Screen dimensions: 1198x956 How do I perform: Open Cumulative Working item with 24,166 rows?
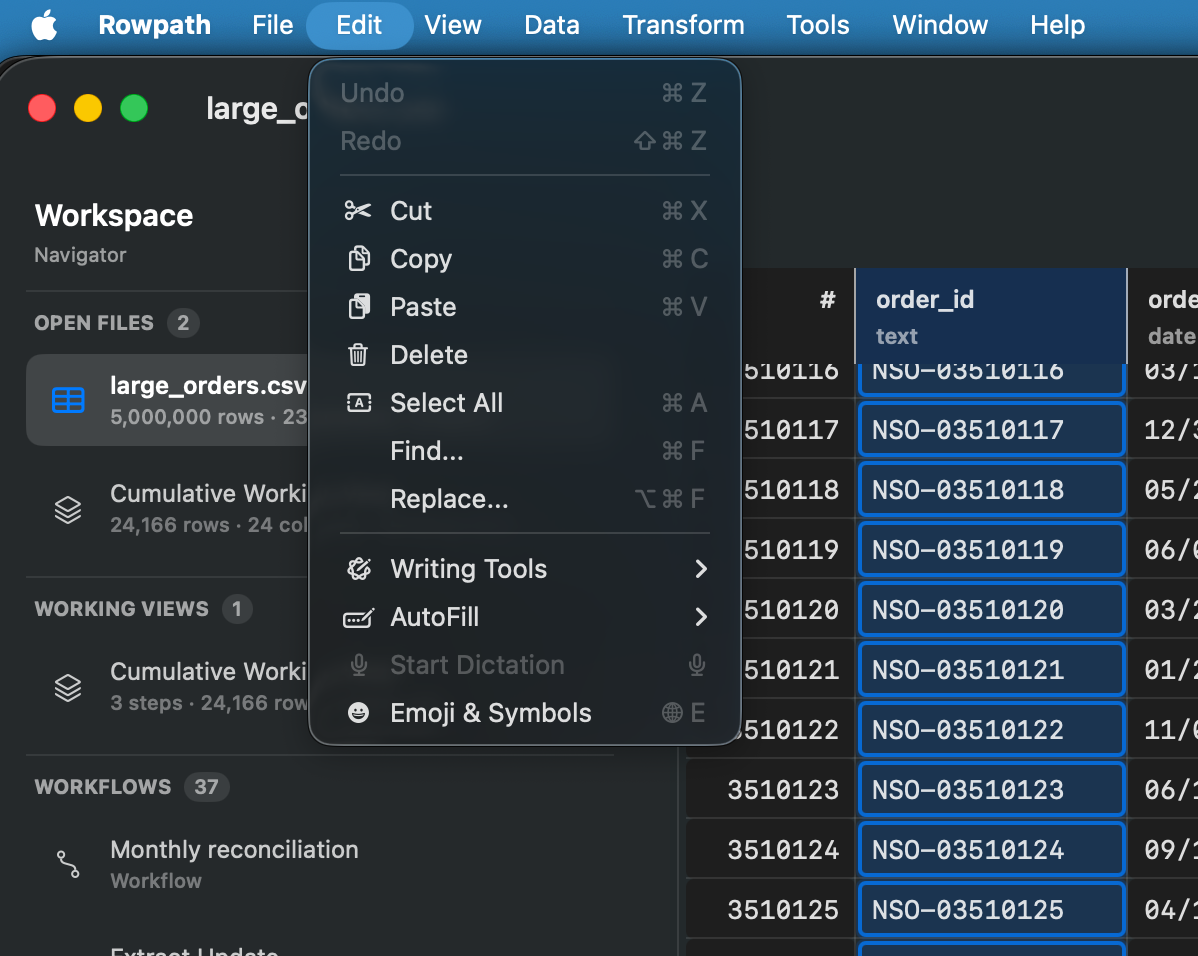point(168,508)
